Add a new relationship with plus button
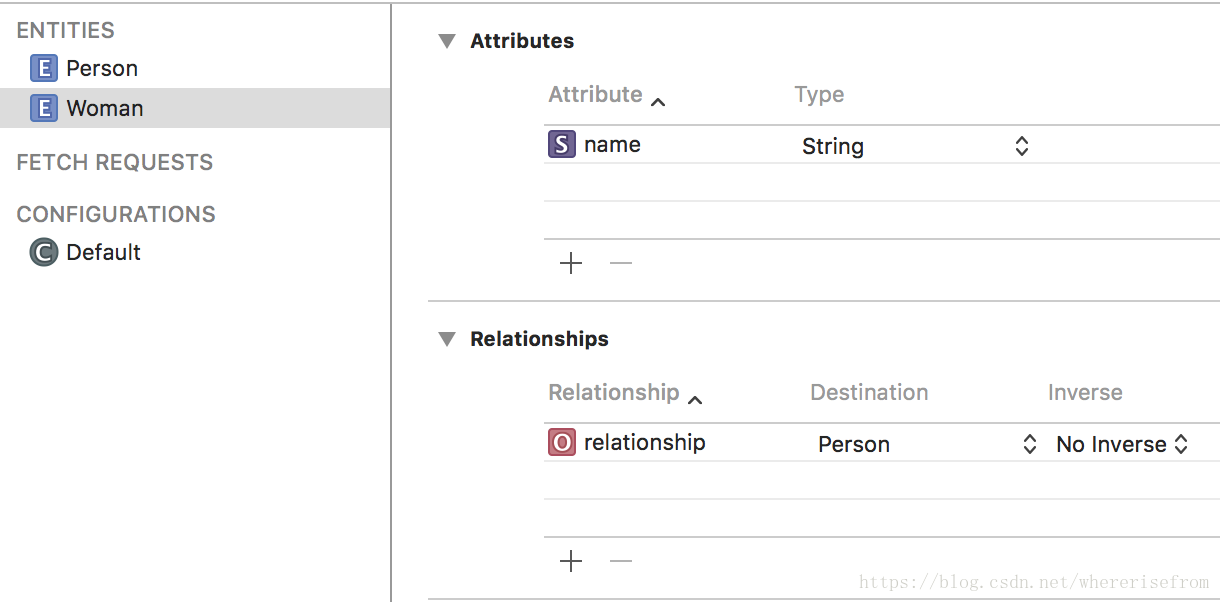The height and width of the screenshot is (602, 1220). (x=571, y=561)
